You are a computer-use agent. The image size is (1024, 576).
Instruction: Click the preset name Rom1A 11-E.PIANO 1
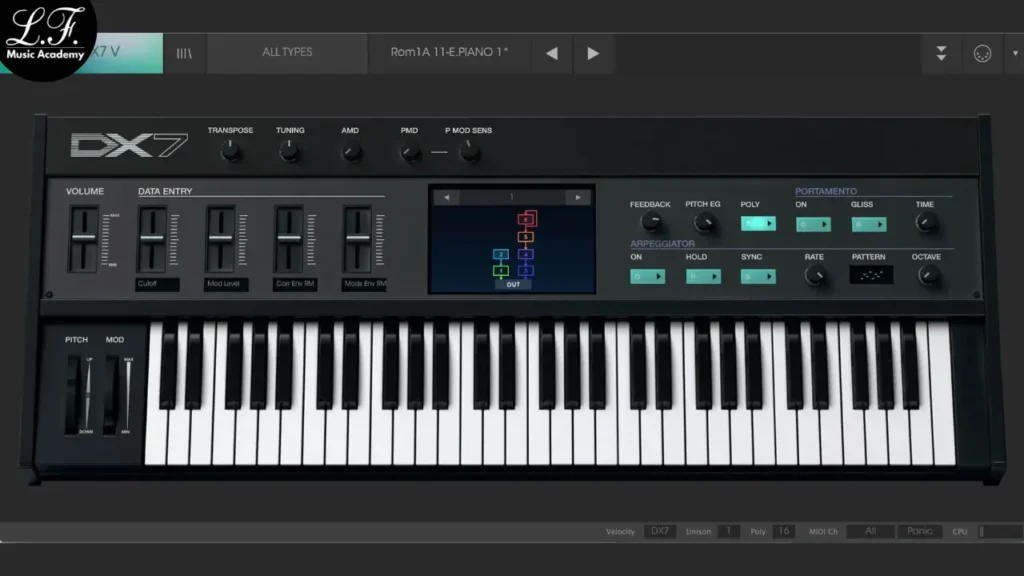tap(449, 53)
